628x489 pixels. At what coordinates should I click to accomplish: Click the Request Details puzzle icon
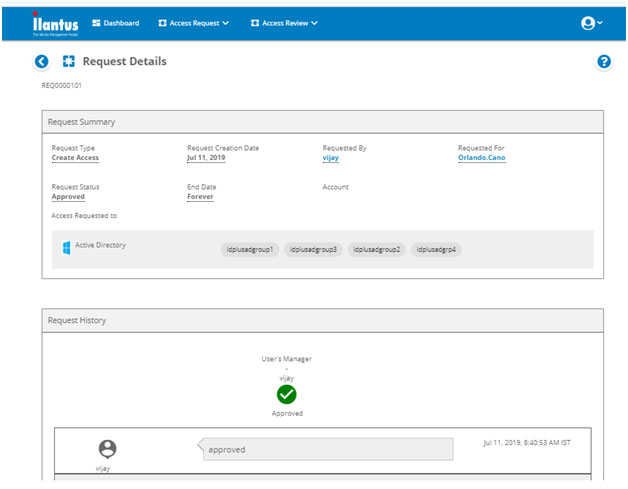click(x=69, y=61)
